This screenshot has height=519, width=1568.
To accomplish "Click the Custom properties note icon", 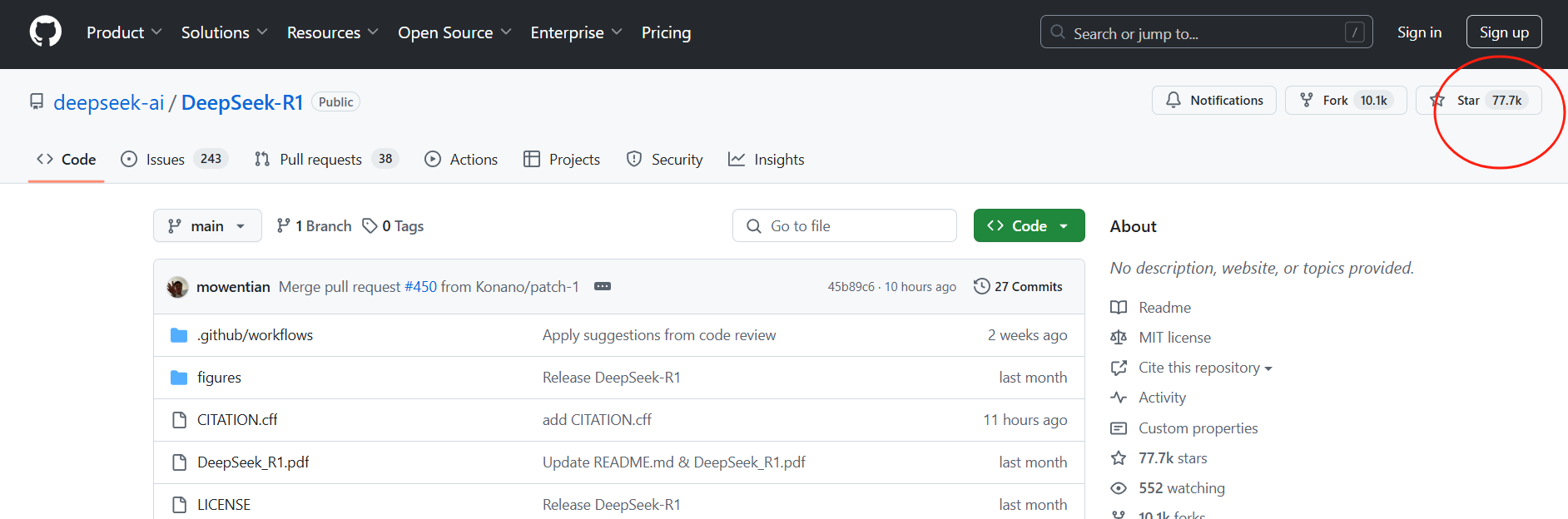I will tap(1119, 428).
